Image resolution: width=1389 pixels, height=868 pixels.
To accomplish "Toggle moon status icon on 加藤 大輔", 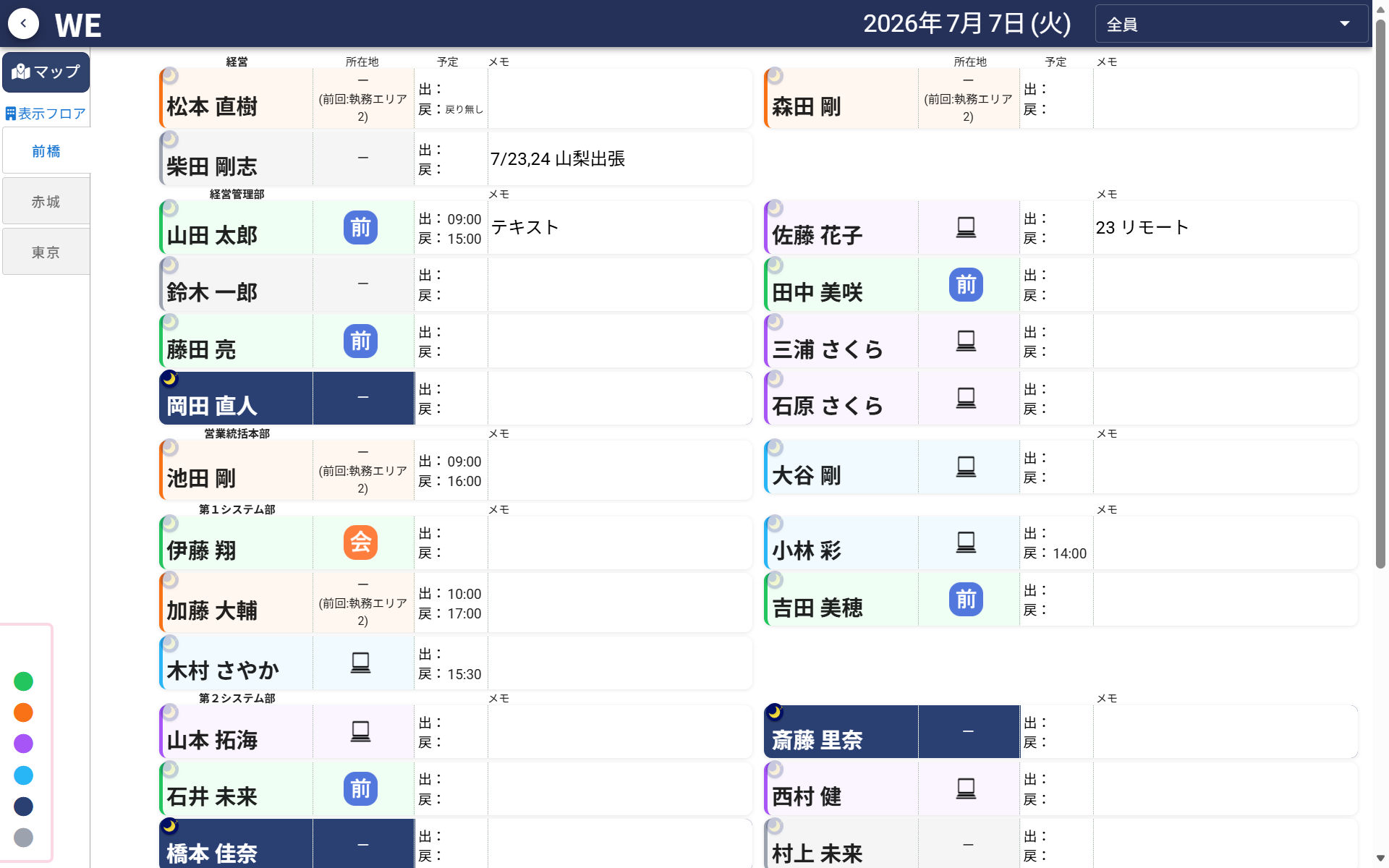I will point(169,580).
